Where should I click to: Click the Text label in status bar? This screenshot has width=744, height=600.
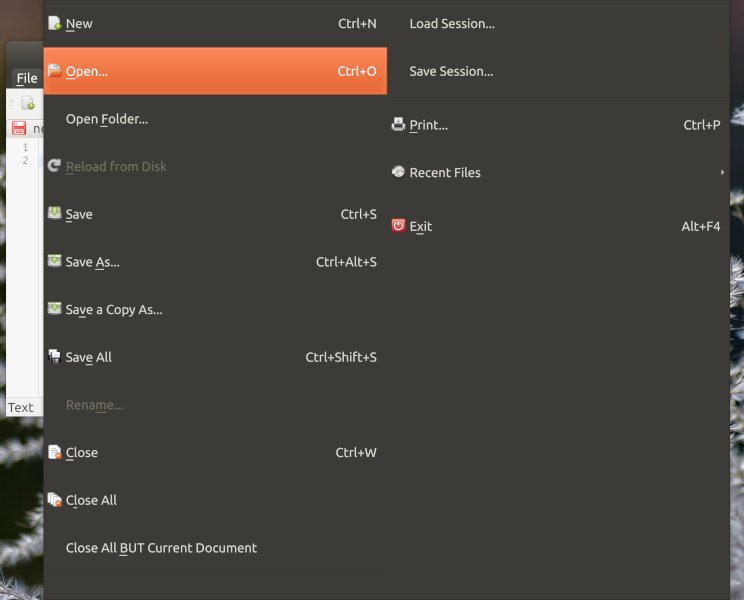tap(21, 407)
